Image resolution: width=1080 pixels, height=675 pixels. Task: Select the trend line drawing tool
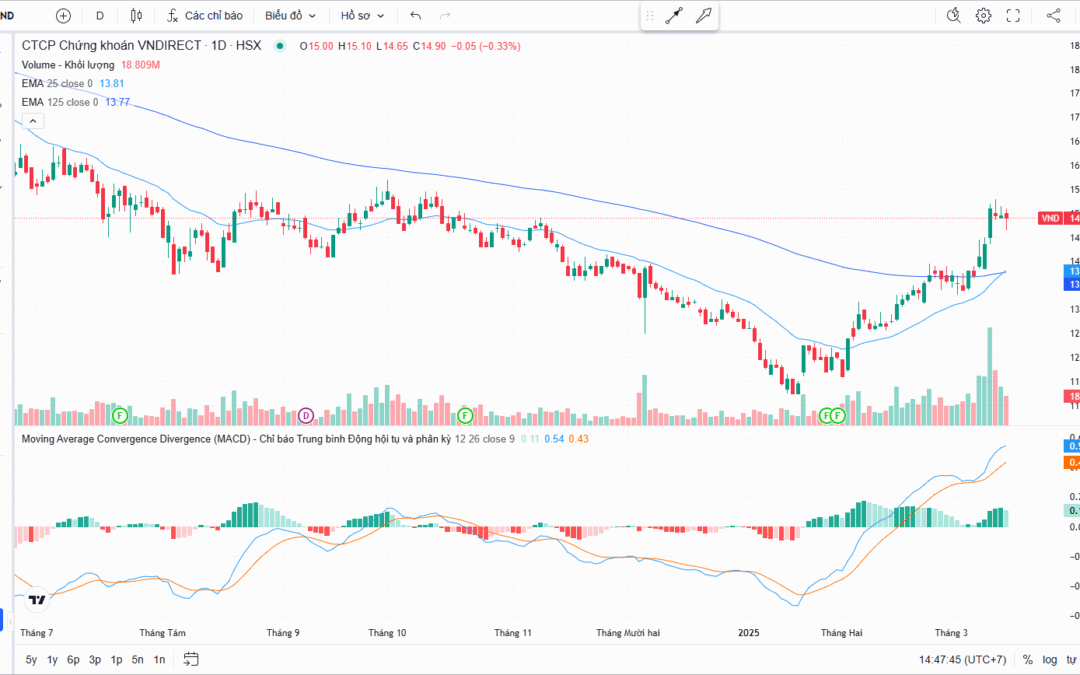(x=673, y=16)
